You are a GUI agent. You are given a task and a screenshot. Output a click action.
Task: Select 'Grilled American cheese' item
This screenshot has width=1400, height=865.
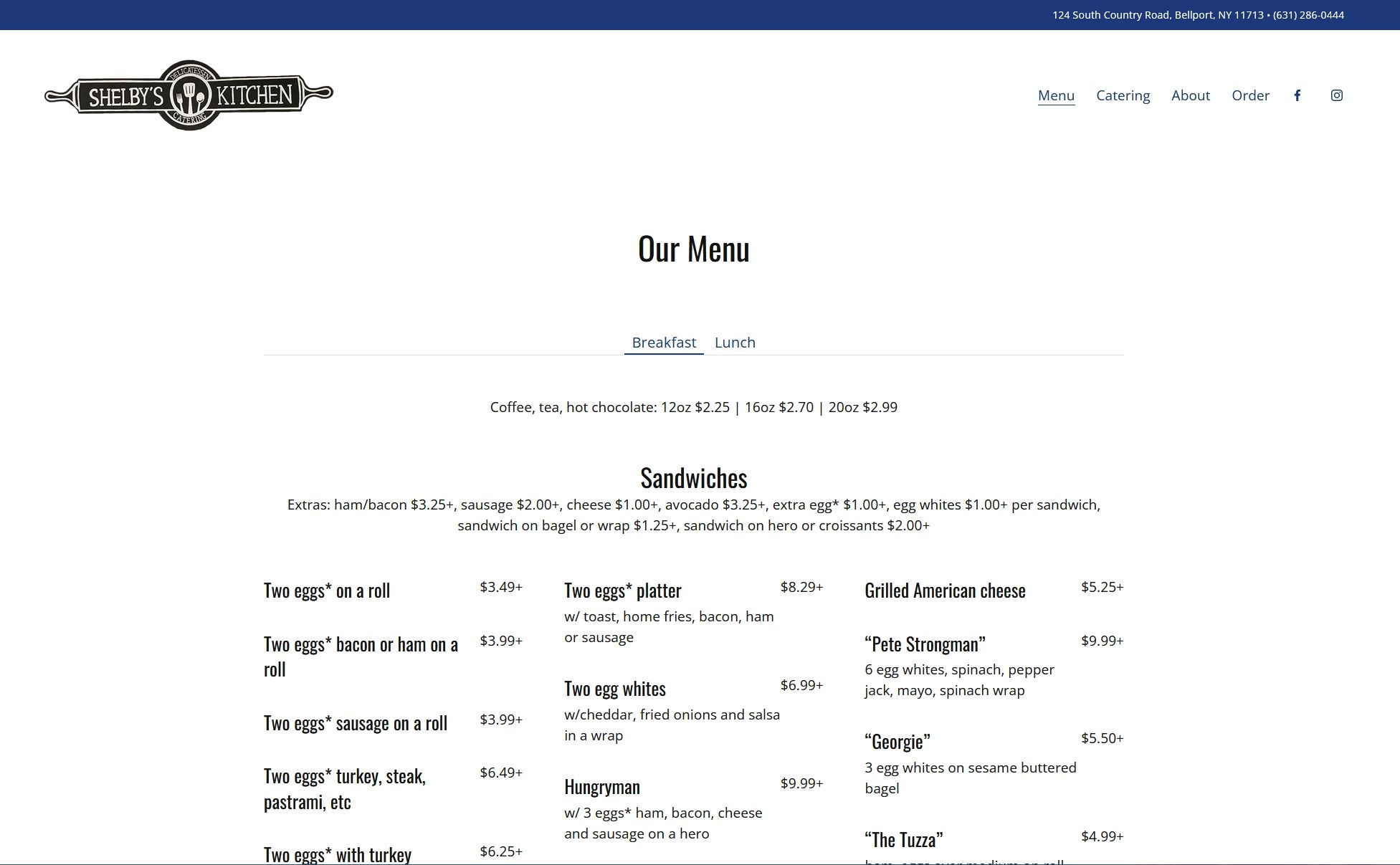pos(945,591)
